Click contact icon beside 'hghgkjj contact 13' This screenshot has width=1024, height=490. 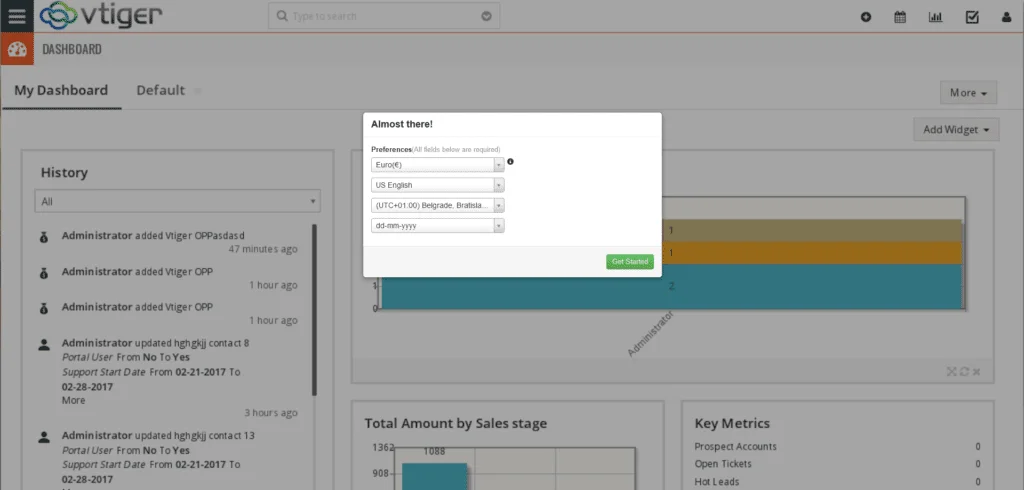(44, 436)
